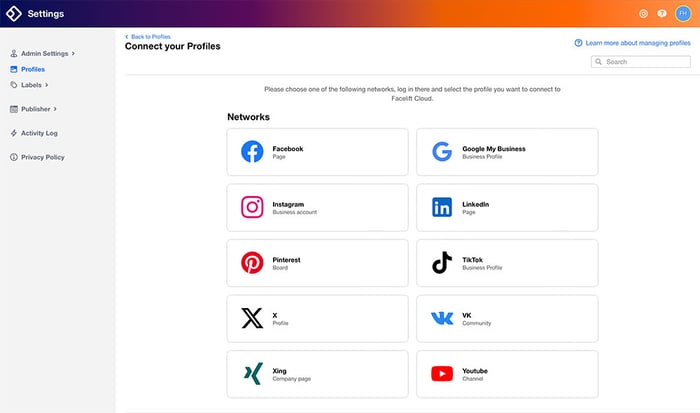Click the VK logo icon
Screen dimensions: 700x413
[442, 318]
